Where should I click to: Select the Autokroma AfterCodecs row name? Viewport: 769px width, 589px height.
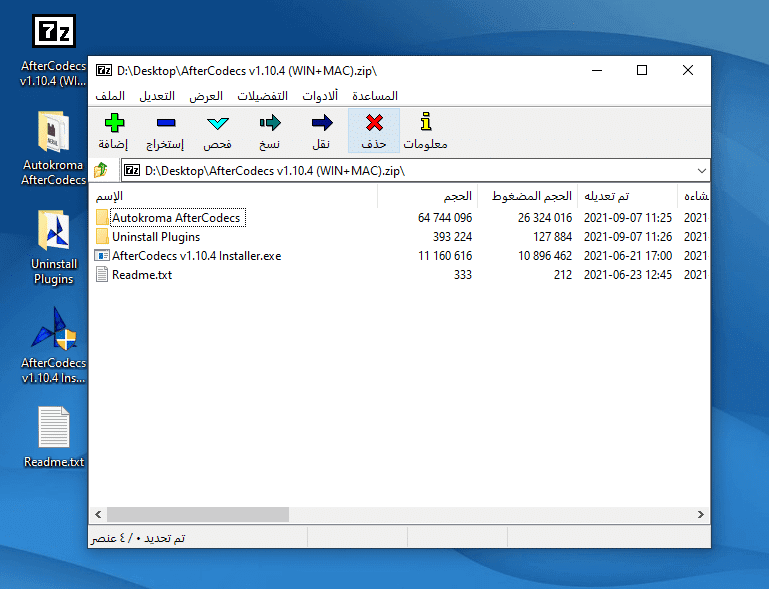pyautogui.click(x=176, y=218)
